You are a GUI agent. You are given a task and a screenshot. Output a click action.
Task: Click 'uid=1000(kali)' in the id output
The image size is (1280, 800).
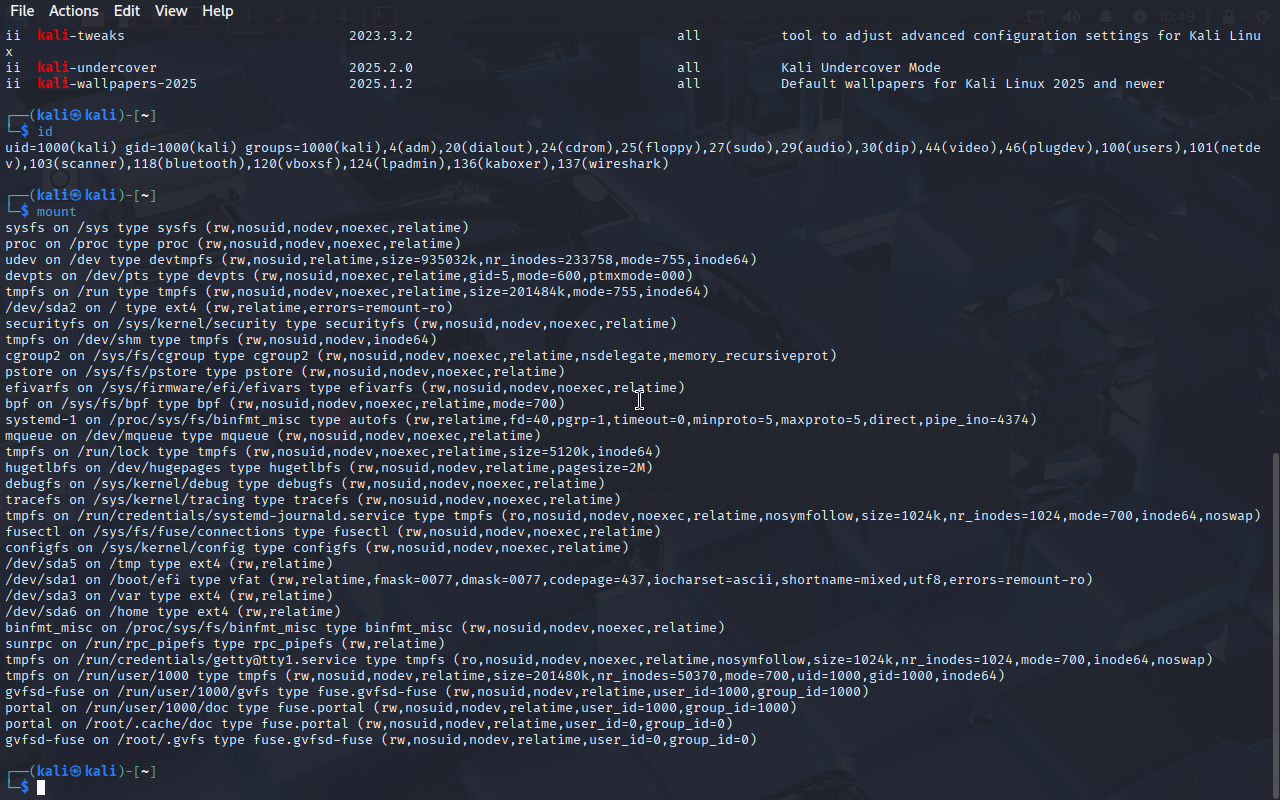click(x=61, y=147)
